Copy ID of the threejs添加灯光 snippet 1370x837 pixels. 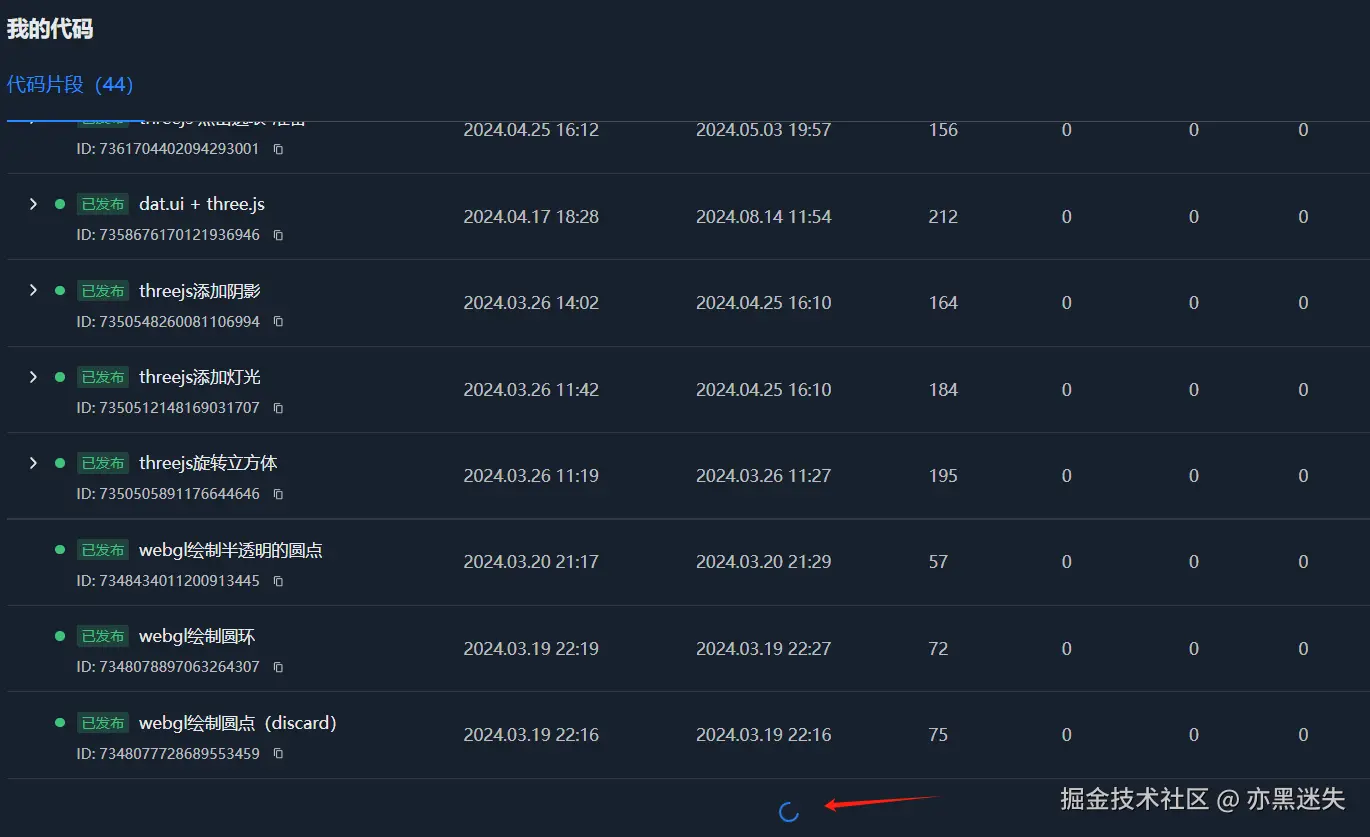tap(276, 407)
